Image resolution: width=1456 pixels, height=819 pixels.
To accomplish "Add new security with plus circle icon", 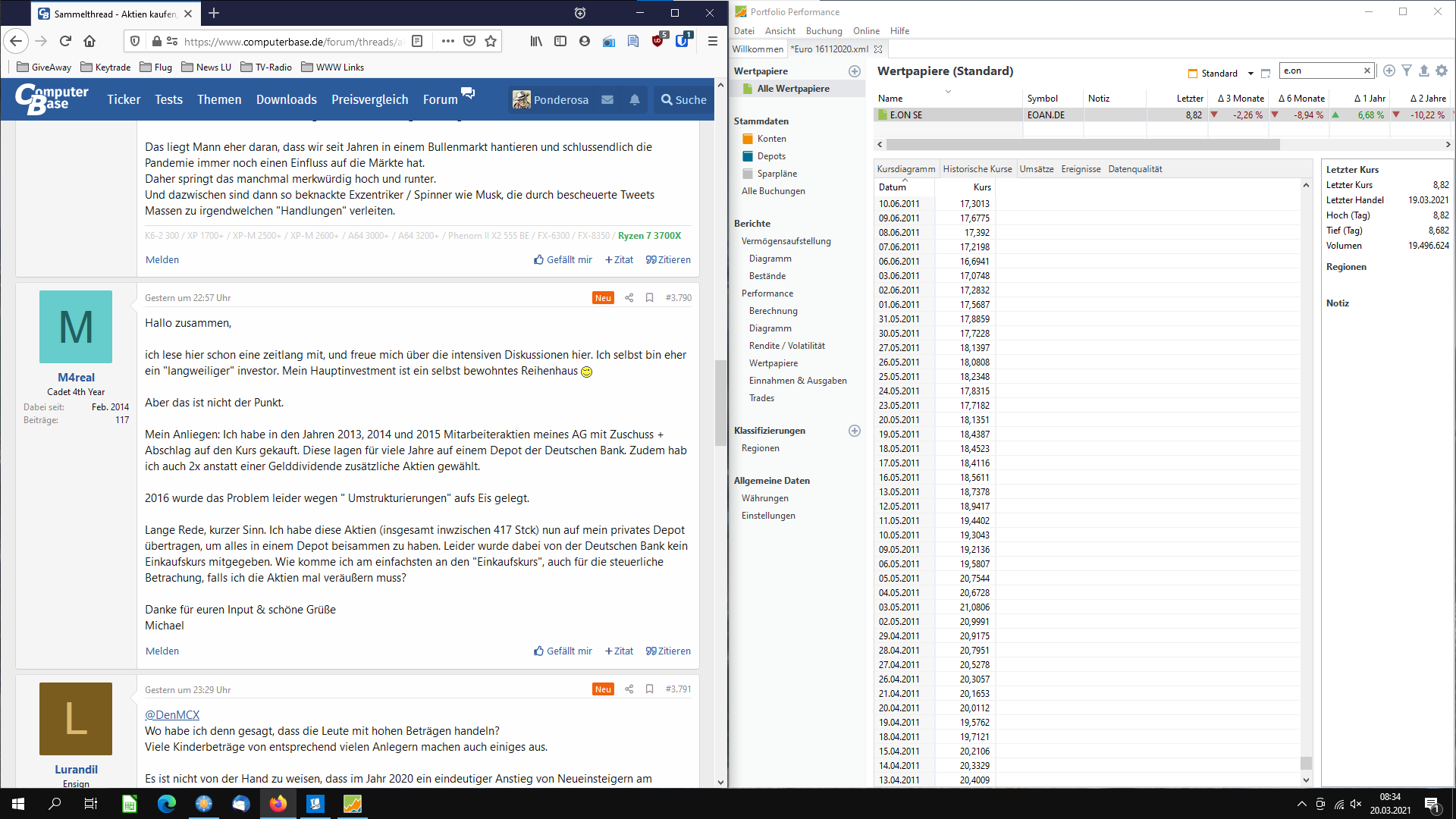I will click(x=1389, y=71).
